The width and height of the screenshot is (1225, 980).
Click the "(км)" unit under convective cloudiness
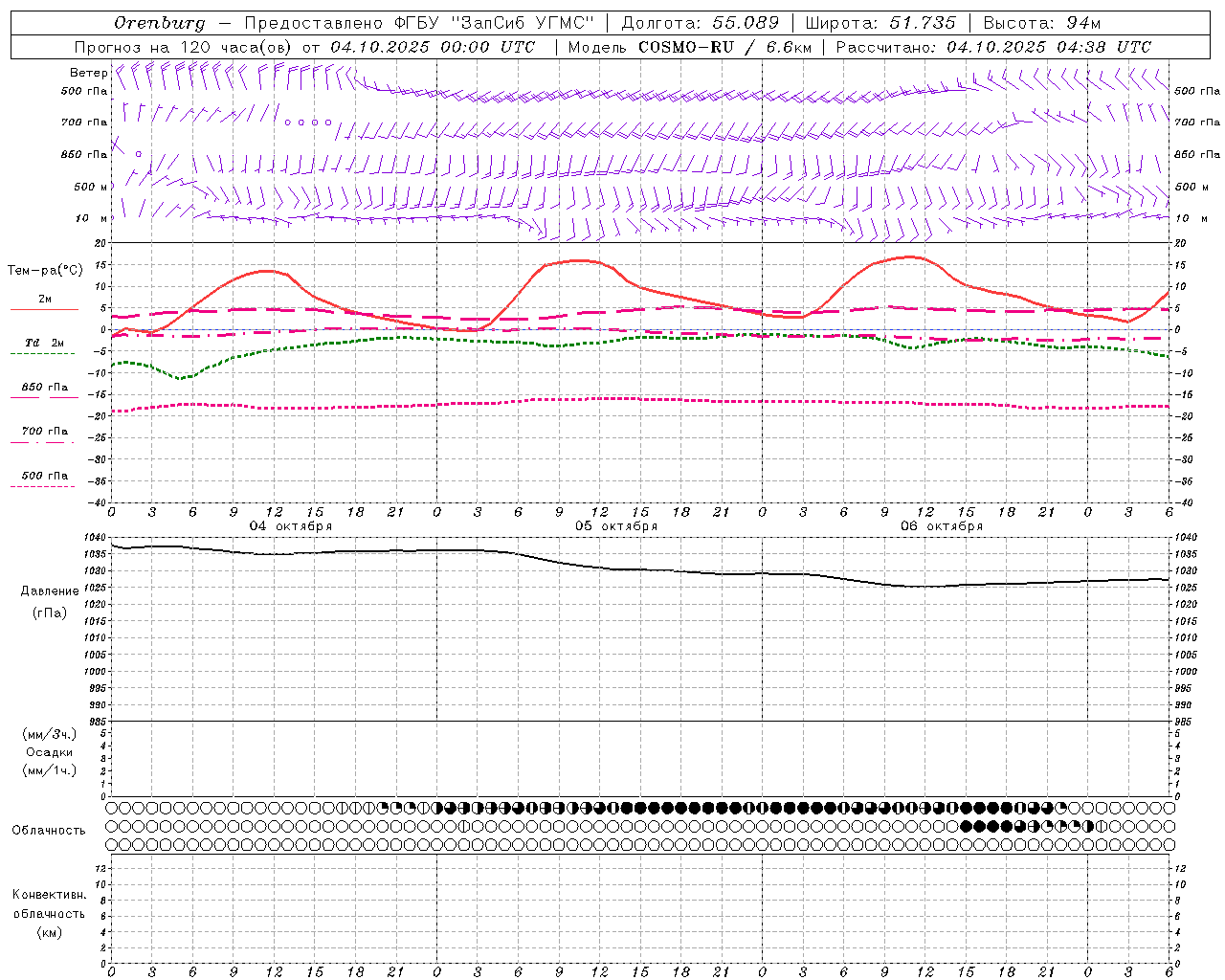(50, 932)
